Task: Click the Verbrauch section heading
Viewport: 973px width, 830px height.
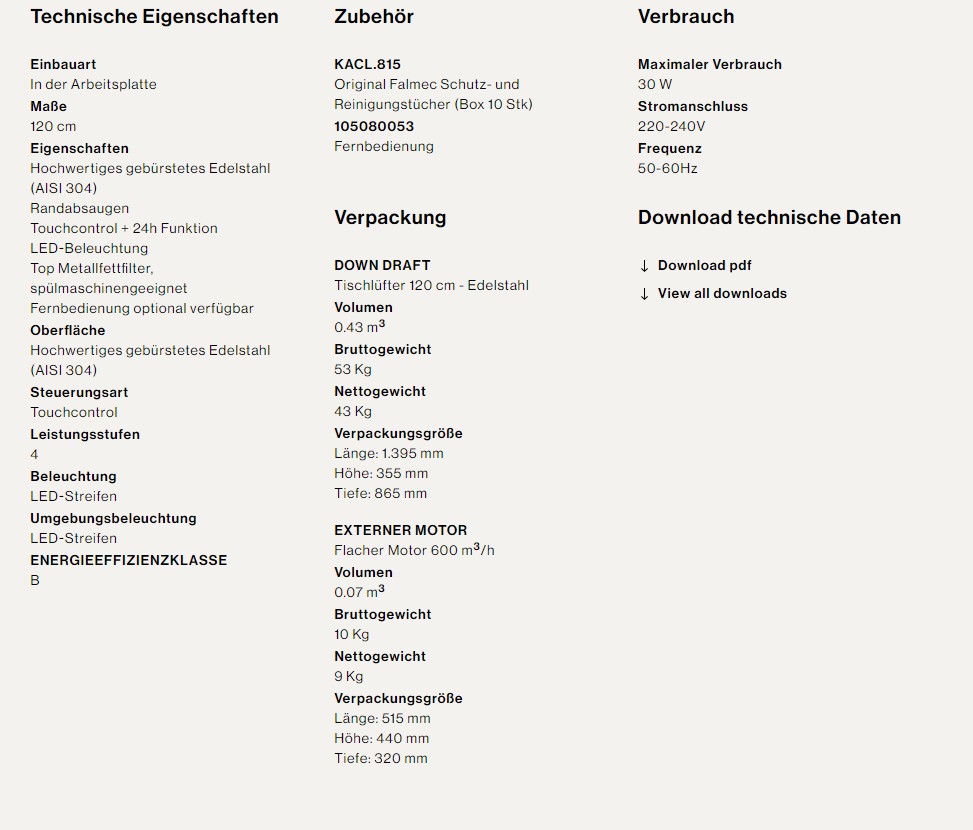Action: coord(685,17)
